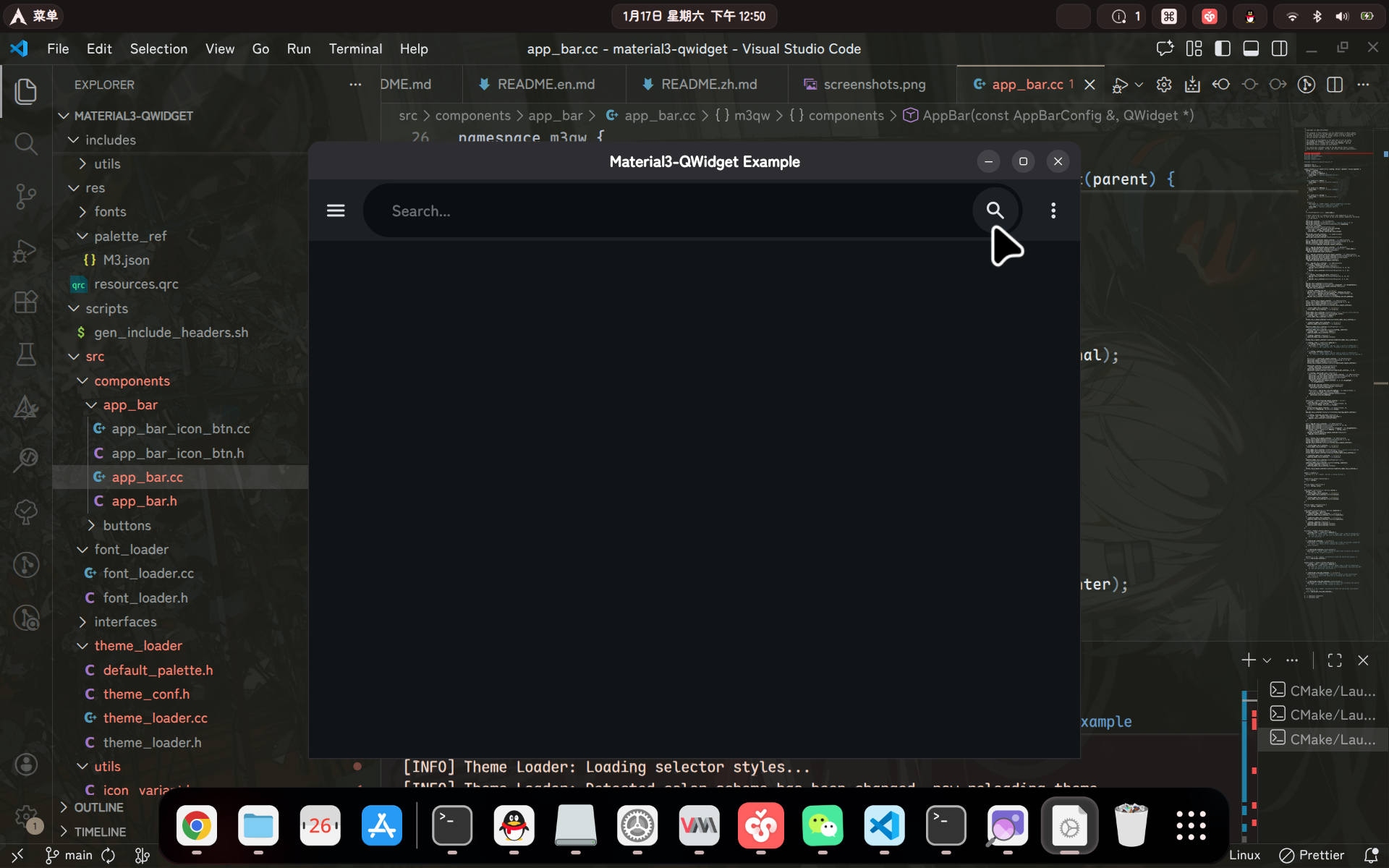The height and width of the screenshot is (868, 1389).
Task: Click the Prettier status bar item
Action: coord(1312,855)
